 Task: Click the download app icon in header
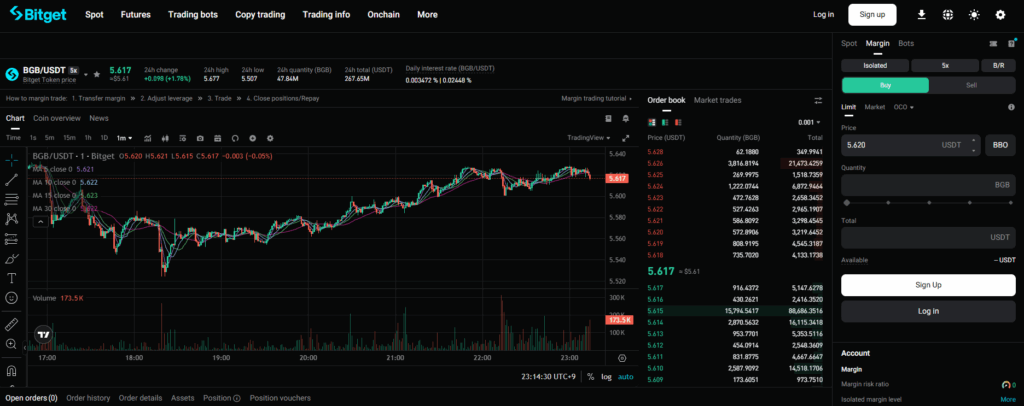tap(920, 15)
